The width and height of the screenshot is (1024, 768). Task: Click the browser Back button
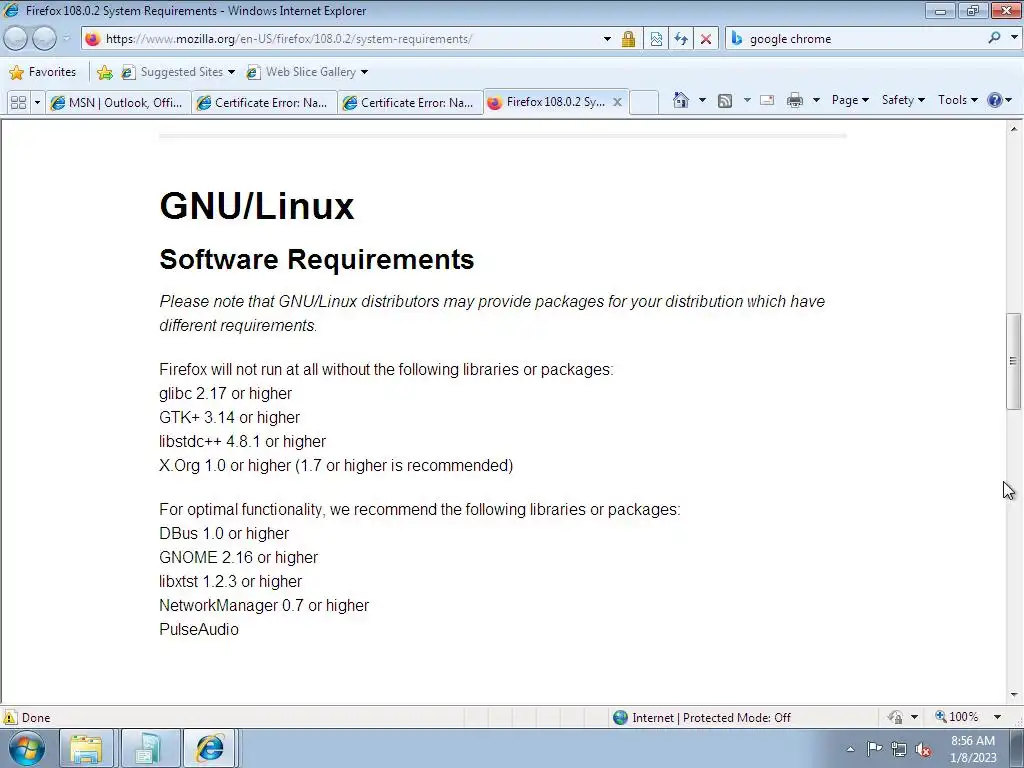coord(16,39)
